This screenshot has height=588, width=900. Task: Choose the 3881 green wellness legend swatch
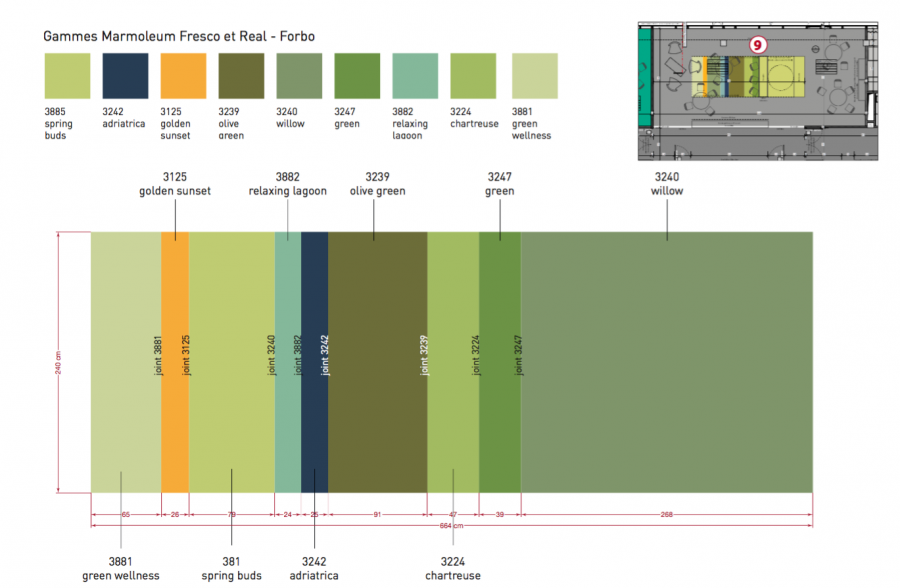tap(534, 76)
